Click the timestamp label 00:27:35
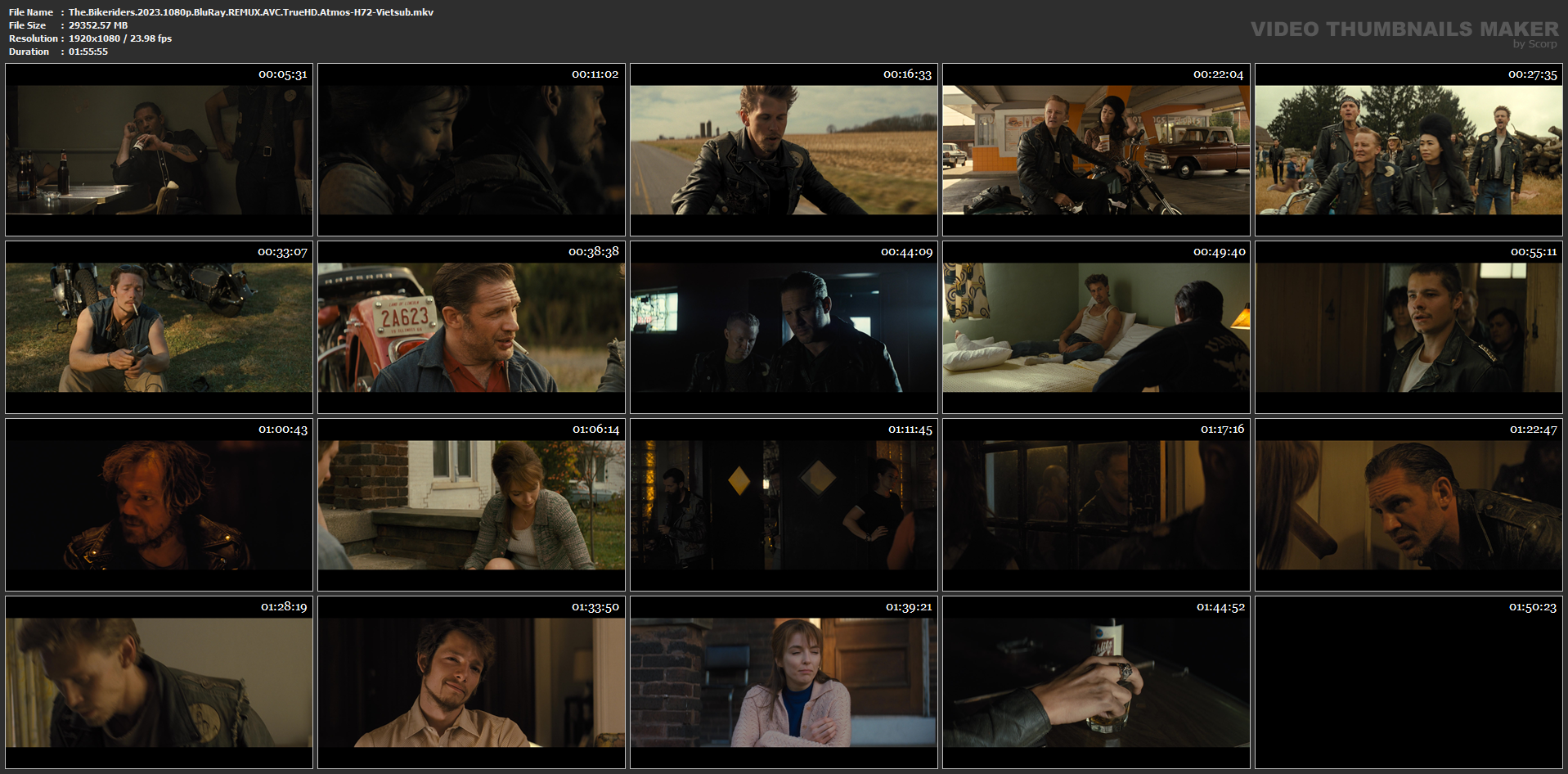 1533,74
